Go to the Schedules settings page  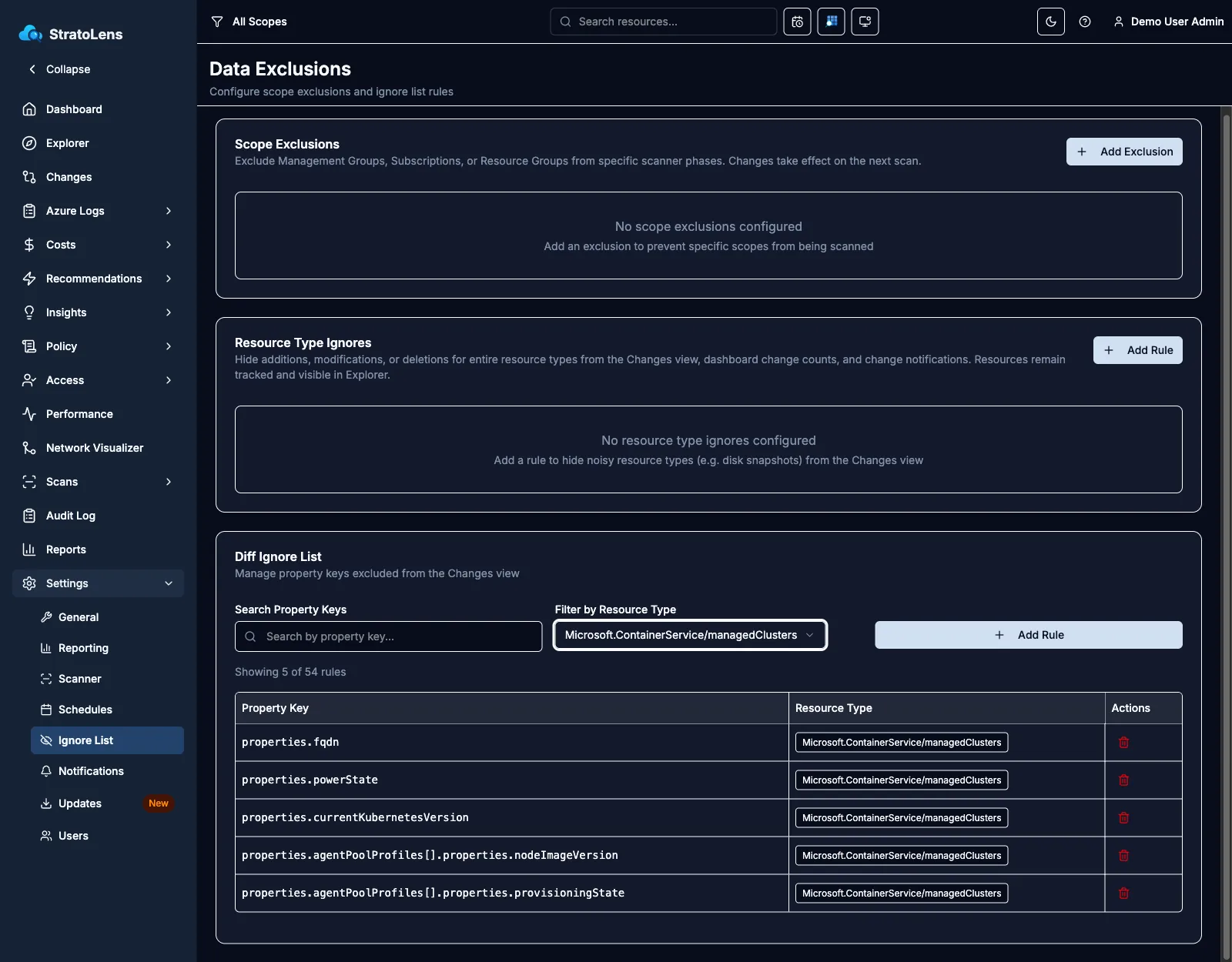107,710
